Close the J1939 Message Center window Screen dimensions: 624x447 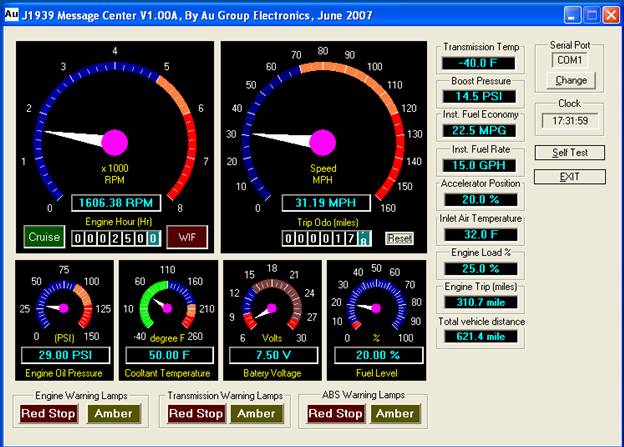(x=610, y=16)
